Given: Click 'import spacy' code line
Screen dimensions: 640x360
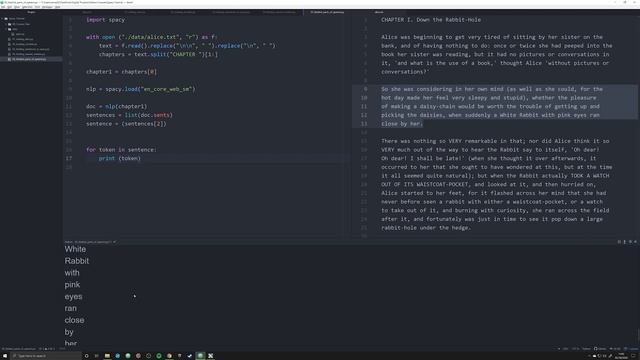Looking at the screenshot, I should (x=105, y=20).
